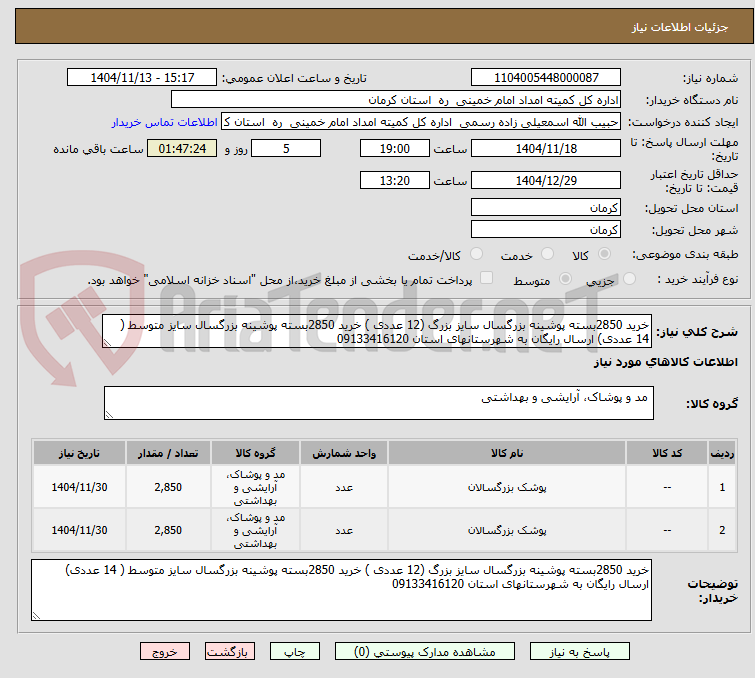Screen dimensions: 755x678
Task: Click the پاسخ به نیاز button
Action: point(579,652)
